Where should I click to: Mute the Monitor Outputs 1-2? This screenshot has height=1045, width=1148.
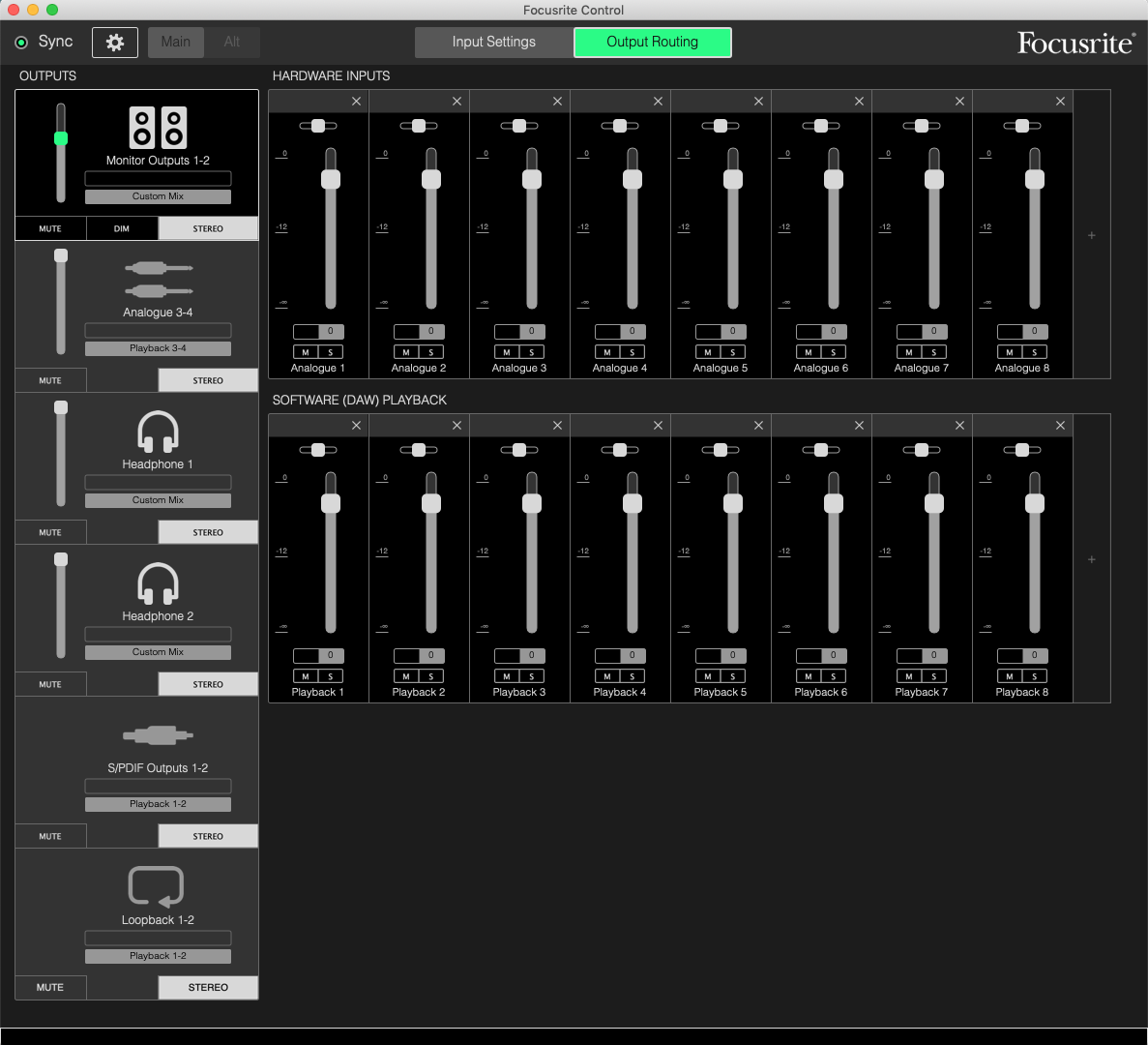tap(50, 228)
